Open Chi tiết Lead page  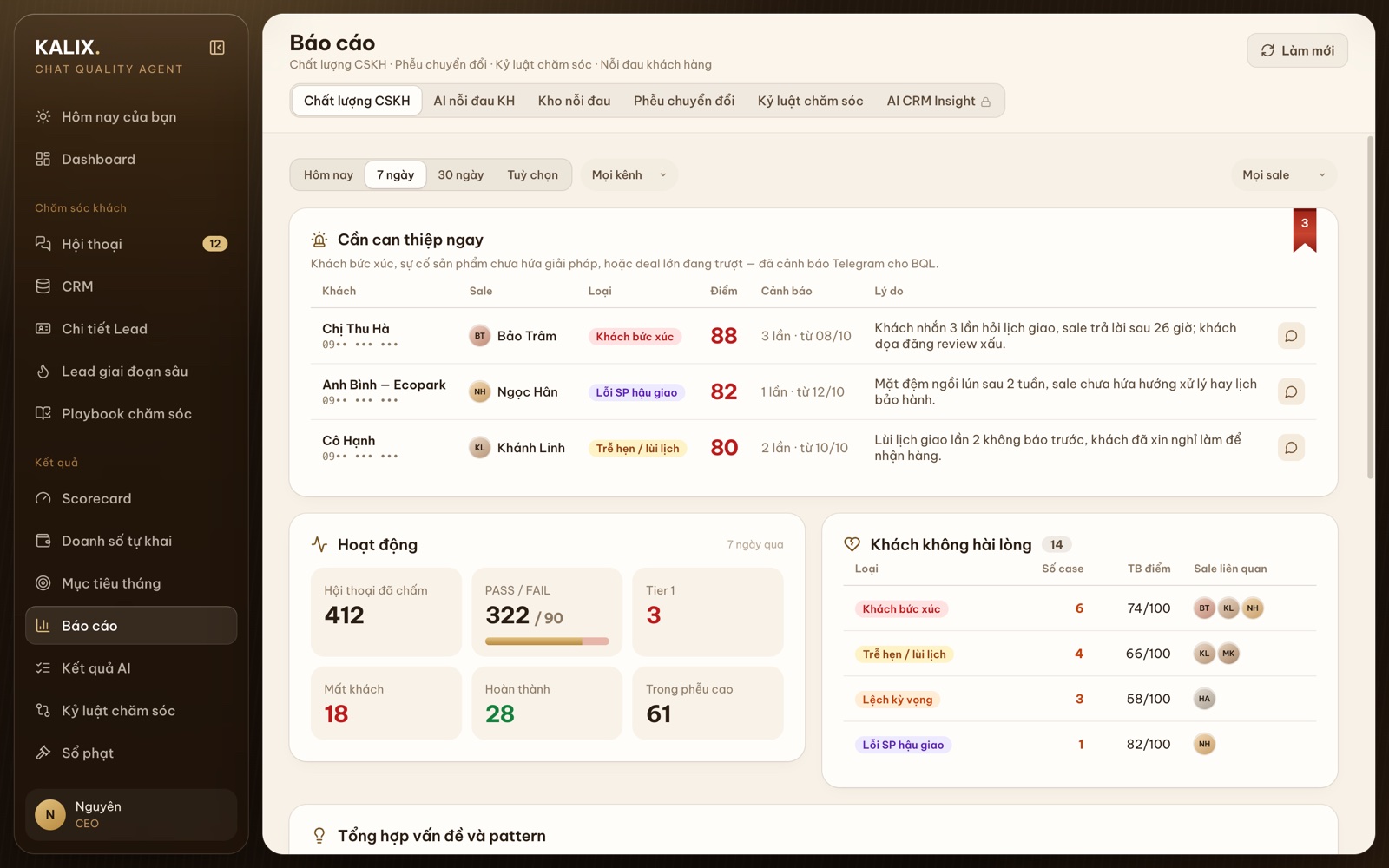click(x=131, y=329)
